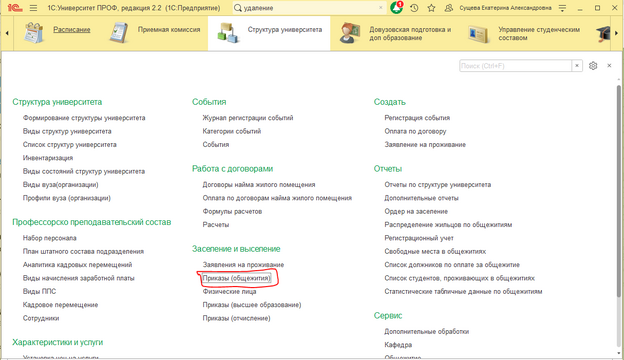
Task: Click the Структура университета diagram icon
Action: (228, 33)
